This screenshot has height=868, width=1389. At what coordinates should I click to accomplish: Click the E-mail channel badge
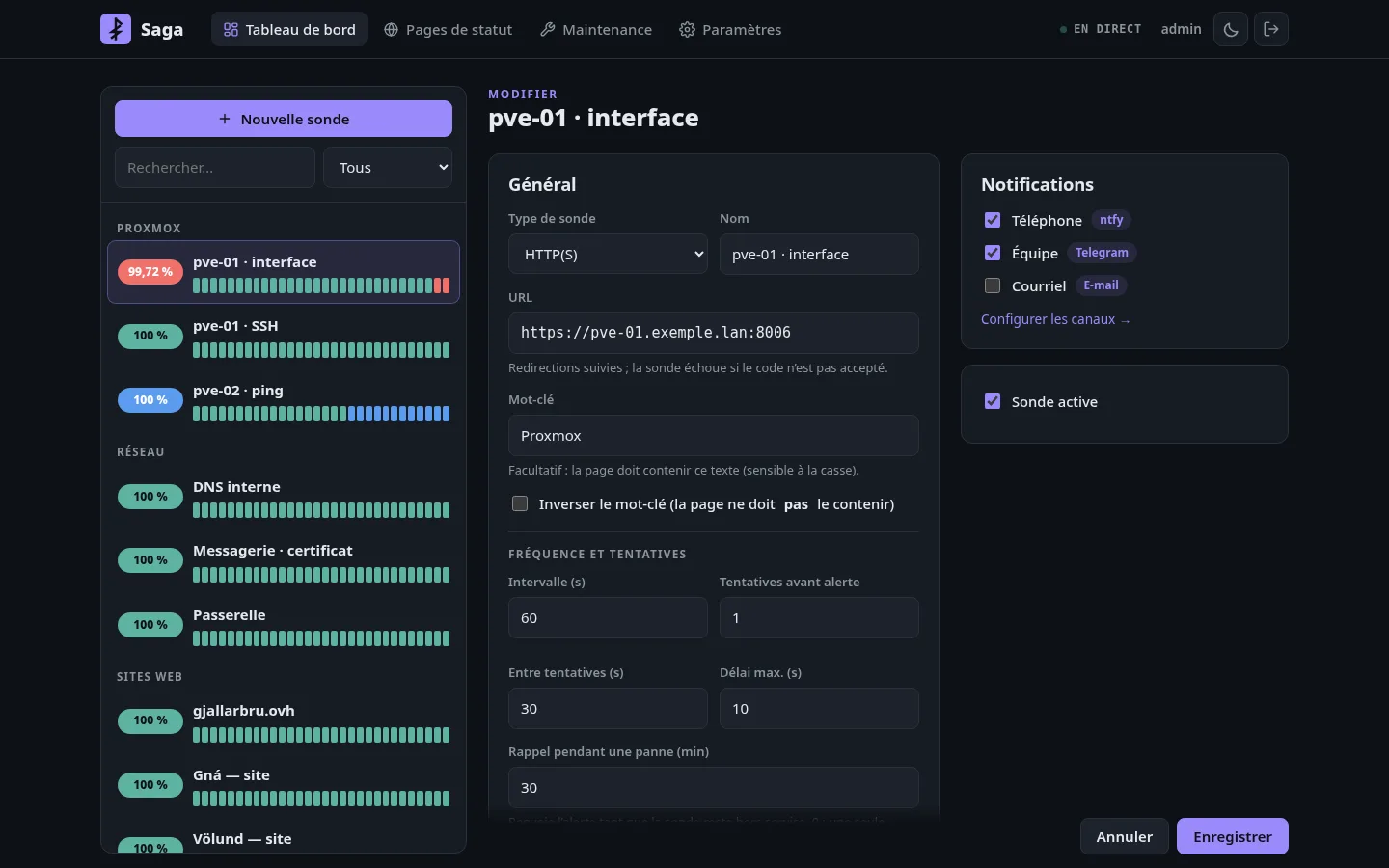coord(1101,285)
